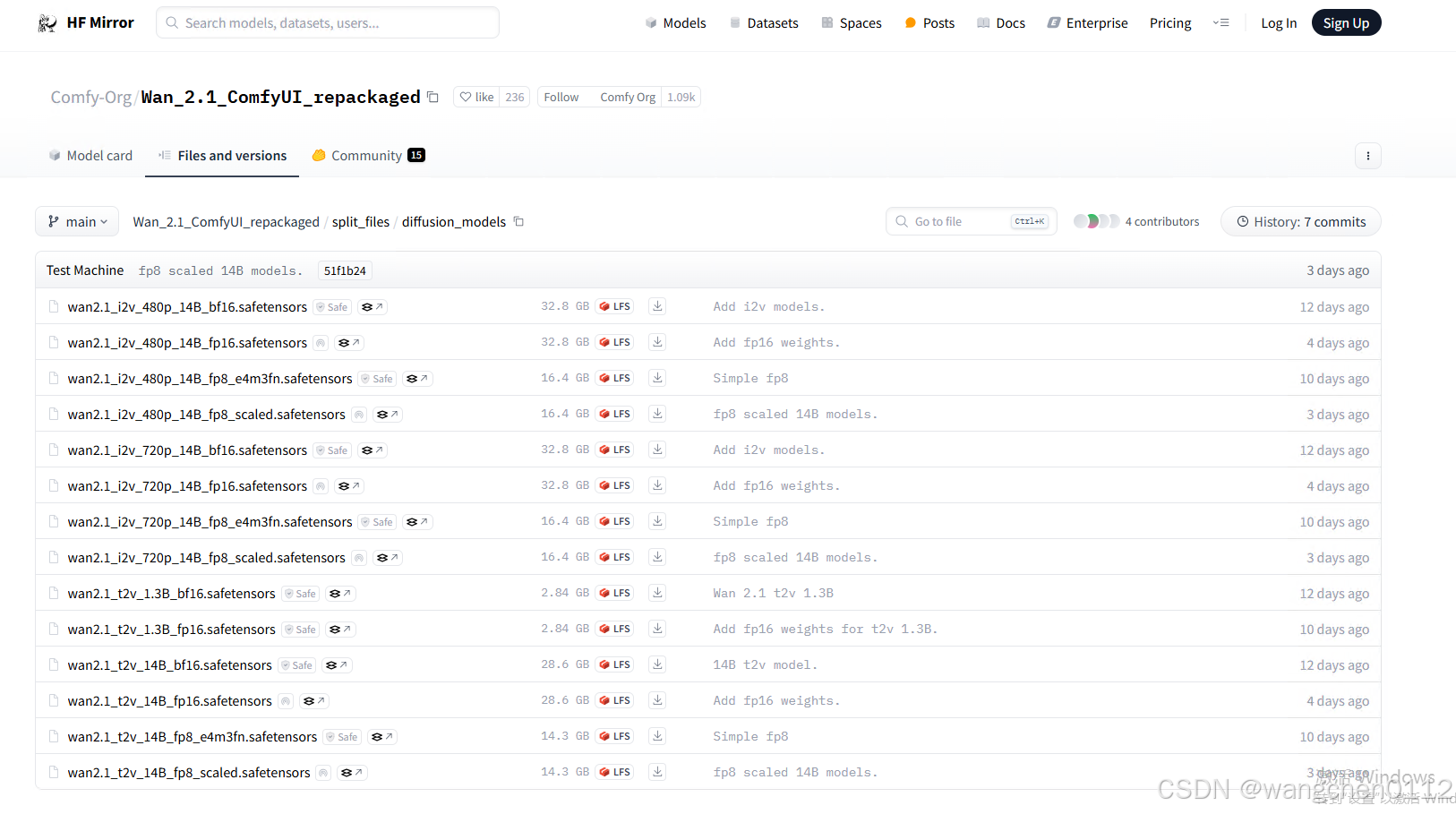Open the main branch dropdown

point(77,221)
